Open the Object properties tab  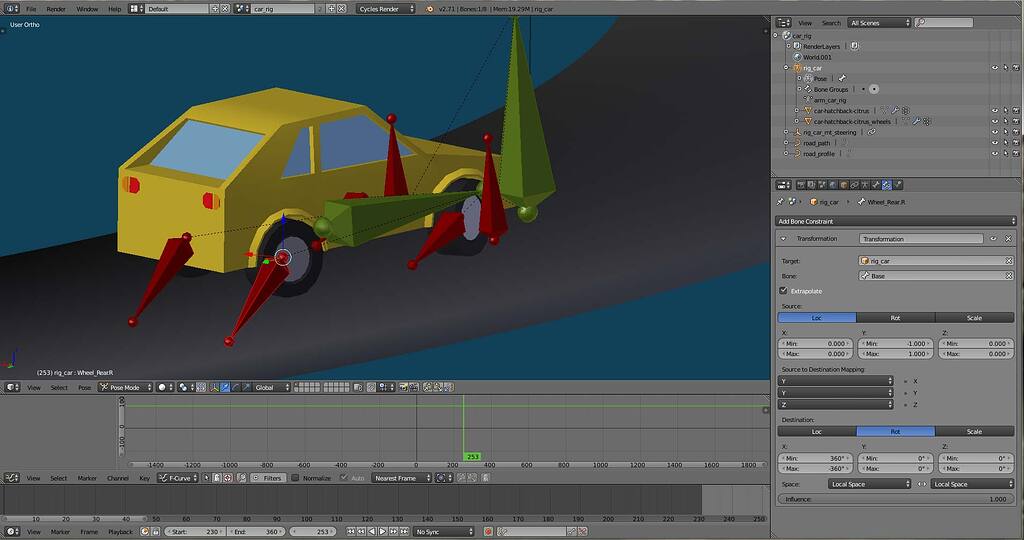(844, 185)
